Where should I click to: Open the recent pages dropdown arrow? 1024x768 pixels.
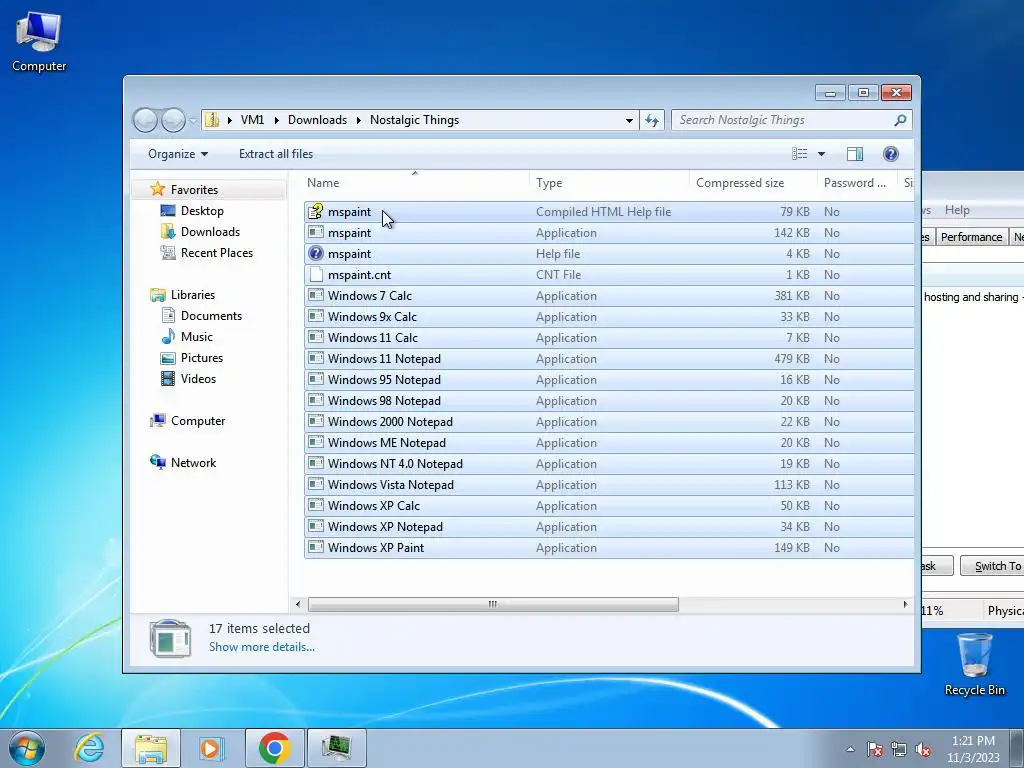(193, 120)
